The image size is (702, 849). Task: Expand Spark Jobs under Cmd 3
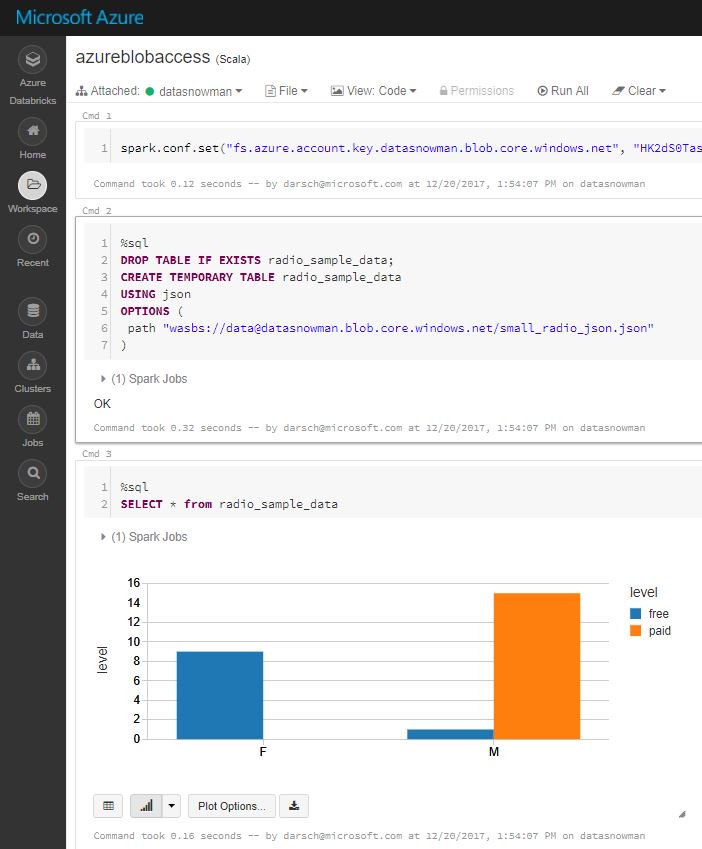[x=144, y=537]
